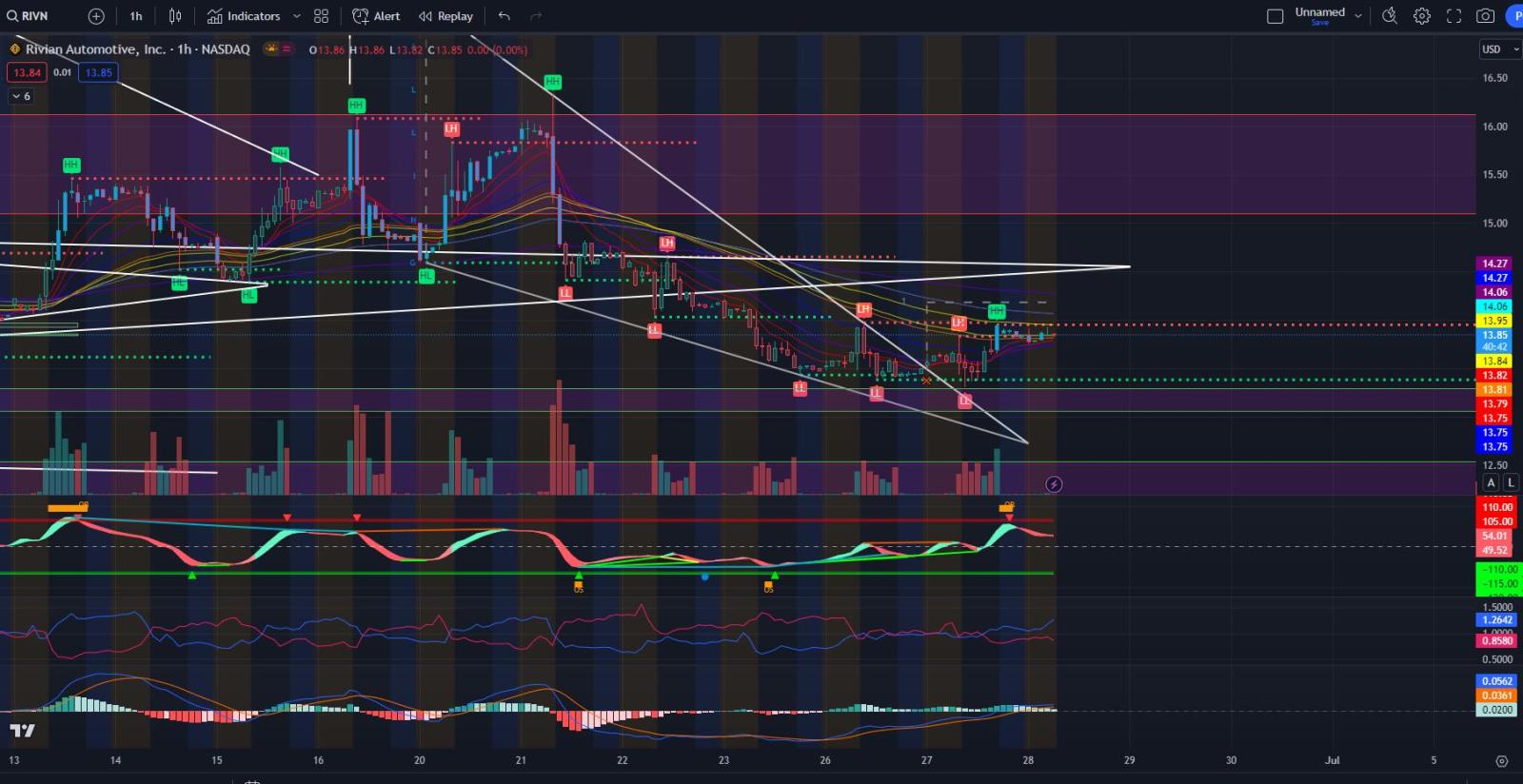
Task: Click the 13.85 buy price button
Action: (98, 72)
